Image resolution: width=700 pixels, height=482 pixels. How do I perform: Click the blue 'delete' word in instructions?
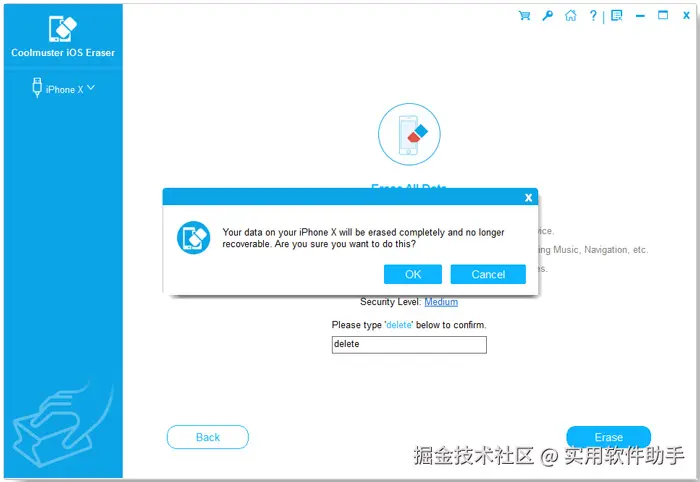coord(399,325)
